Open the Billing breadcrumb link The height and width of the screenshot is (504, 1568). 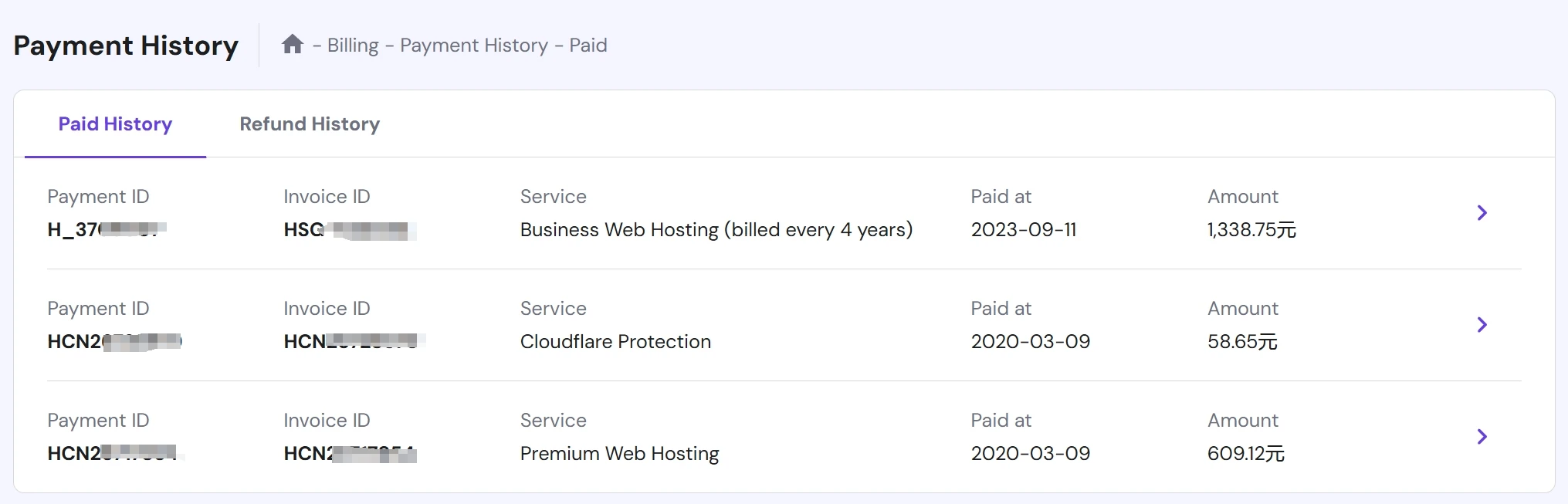tap(353, 46)
